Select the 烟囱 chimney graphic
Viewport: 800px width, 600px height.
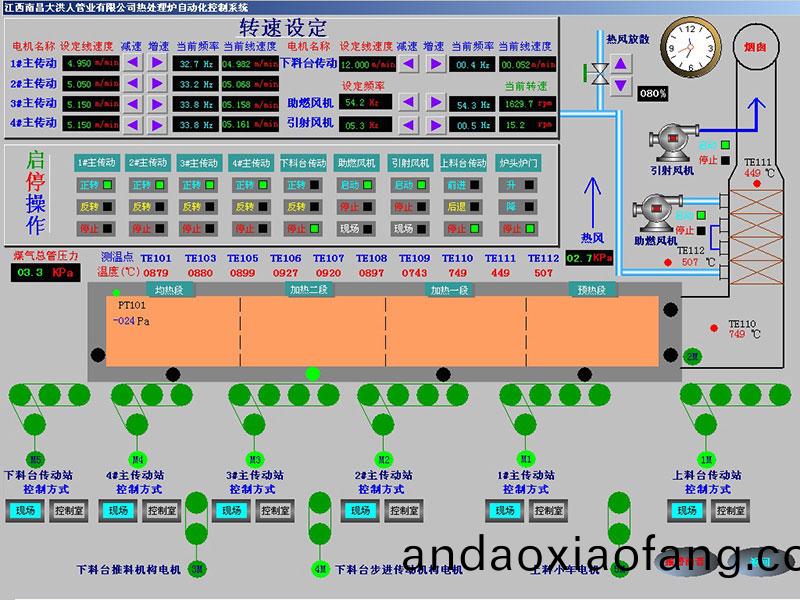[x=757, y=47]
